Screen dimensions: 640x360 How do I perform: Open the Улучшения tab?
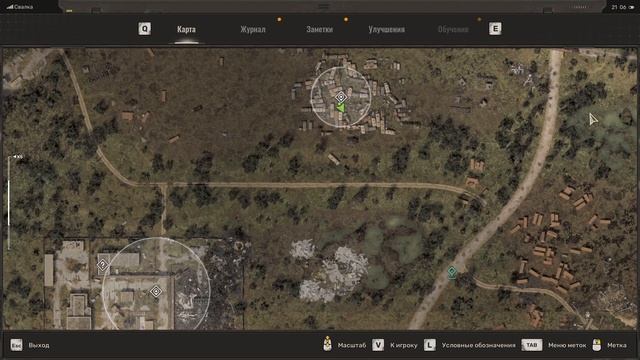(x=387, y=29)
